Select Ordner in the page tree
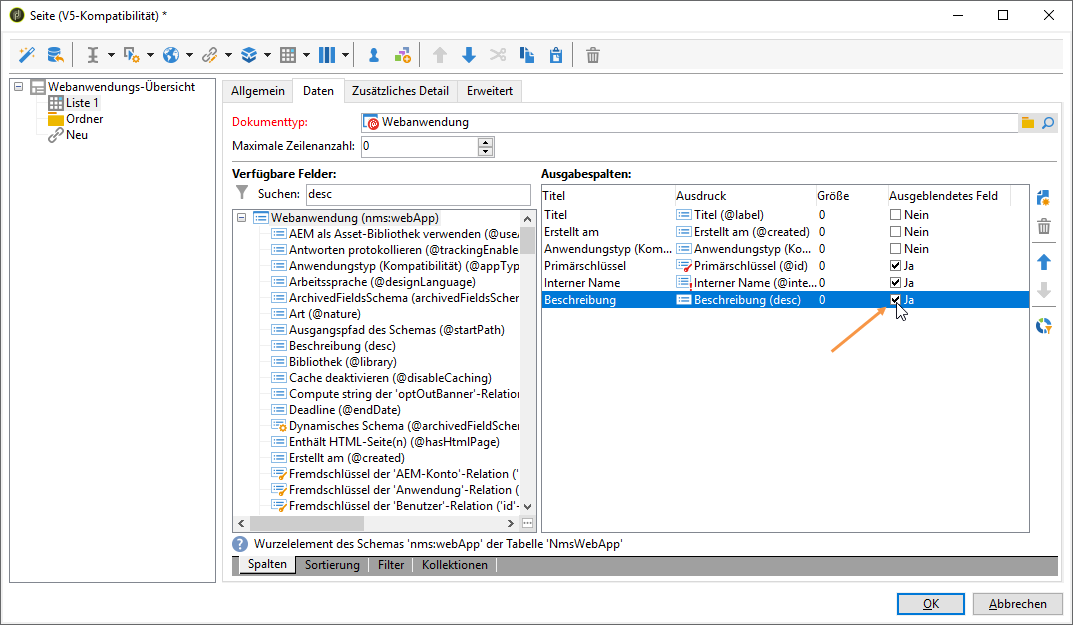Viewport: 1084px width, 638px height. [x=84, y=119]
